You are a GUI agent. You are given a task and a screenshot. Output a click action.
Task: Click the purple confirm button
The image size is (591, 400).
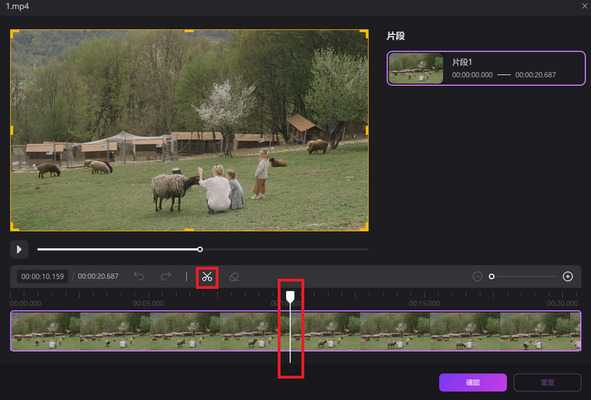click(x=473, y=383)
